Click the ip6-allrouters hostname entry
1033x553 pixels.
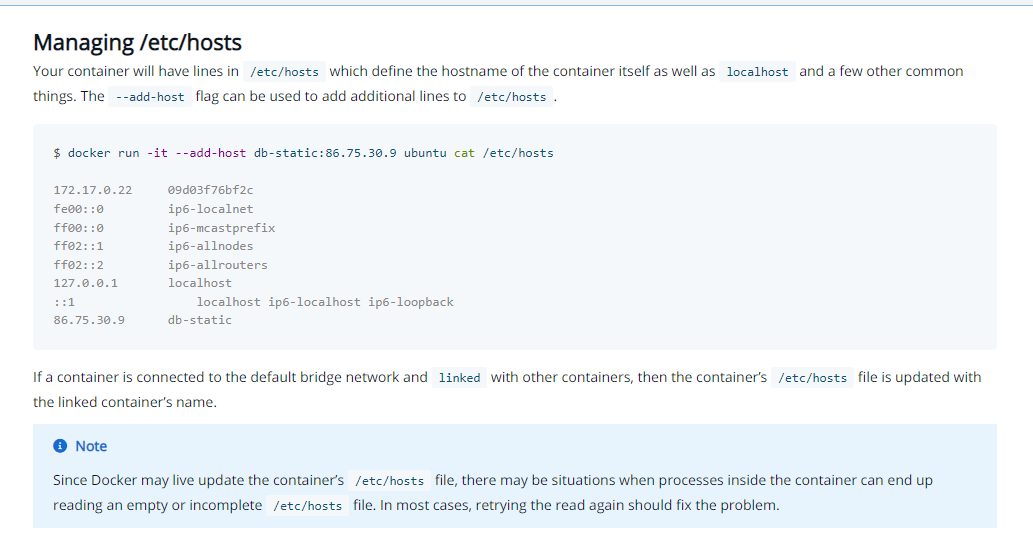point(217,265)
